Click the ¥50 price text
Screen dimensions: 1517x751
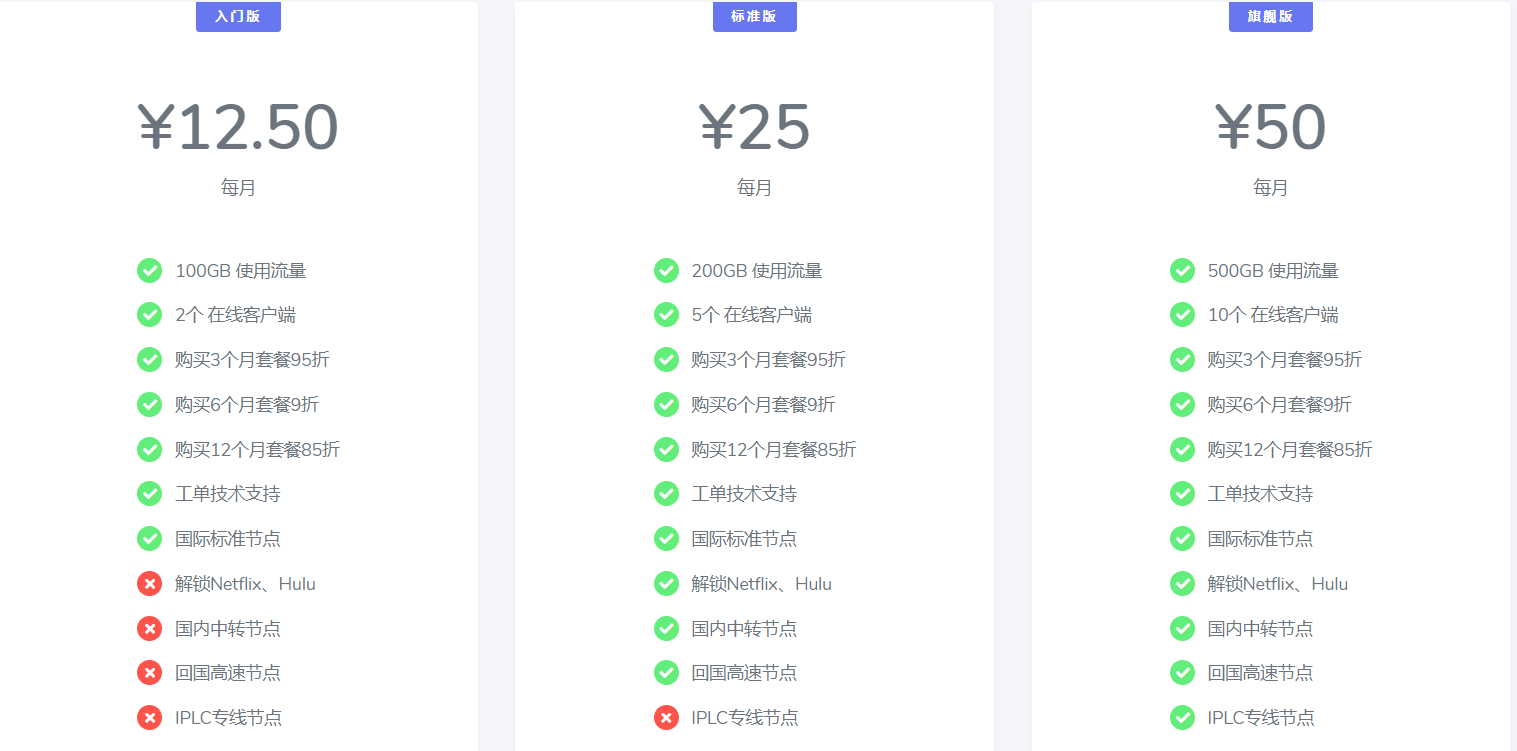coord(1270,128)
